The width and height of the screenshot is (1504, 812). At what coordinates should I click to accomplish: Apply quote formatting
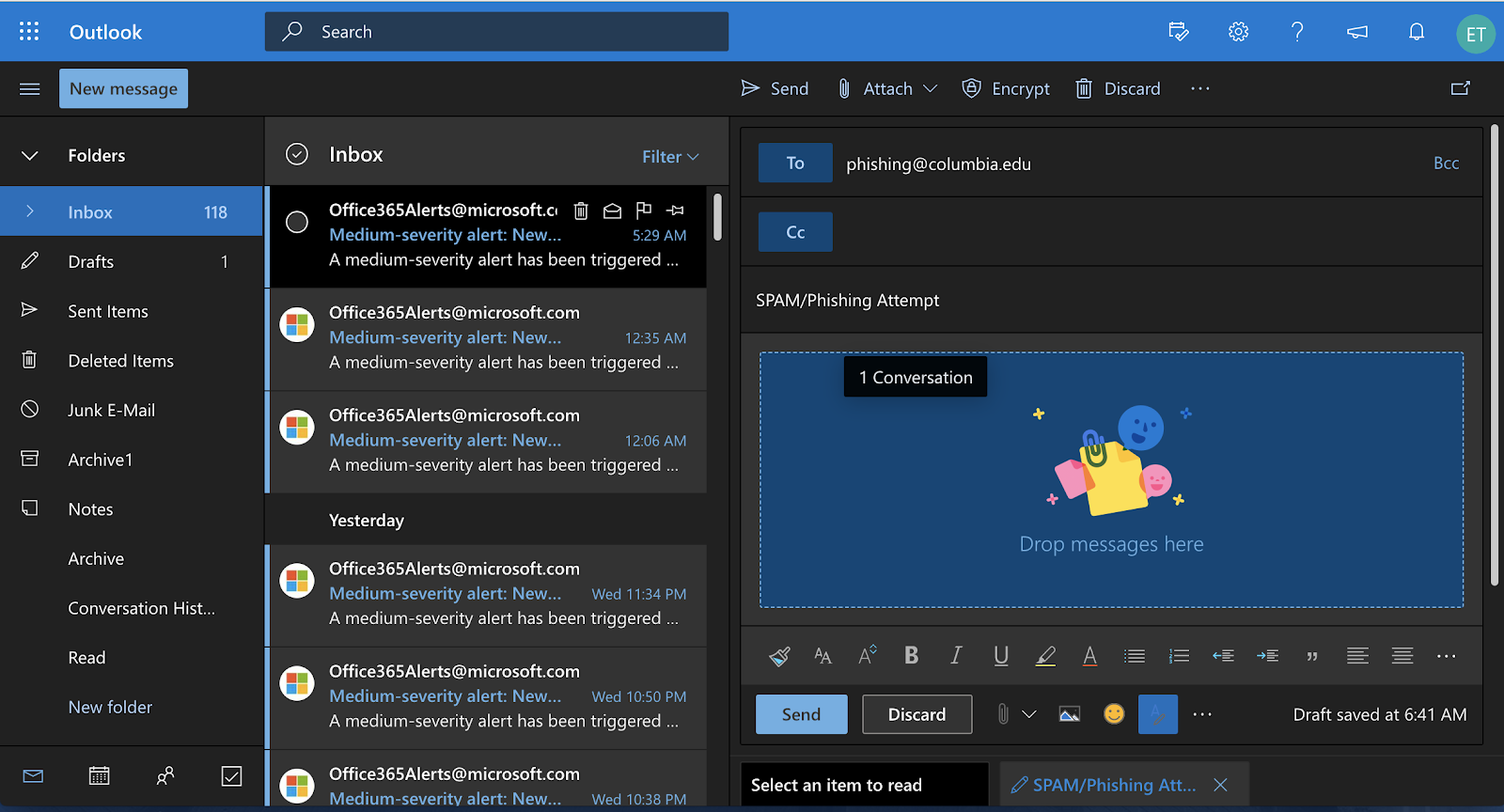[1312, 656]
